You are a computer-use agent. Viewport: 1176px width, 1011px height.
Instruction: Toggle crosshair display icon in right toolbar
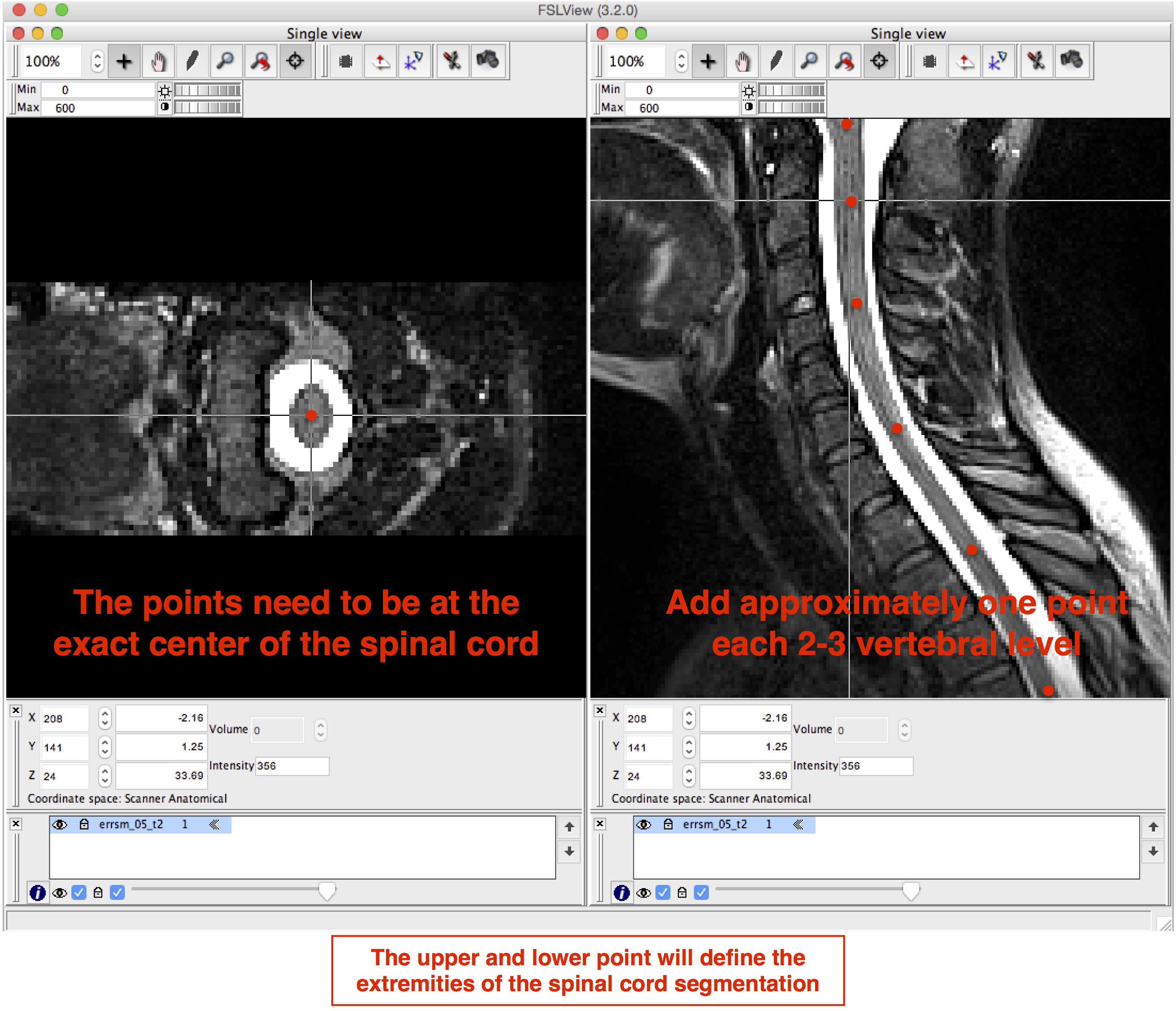coord(879,60)
